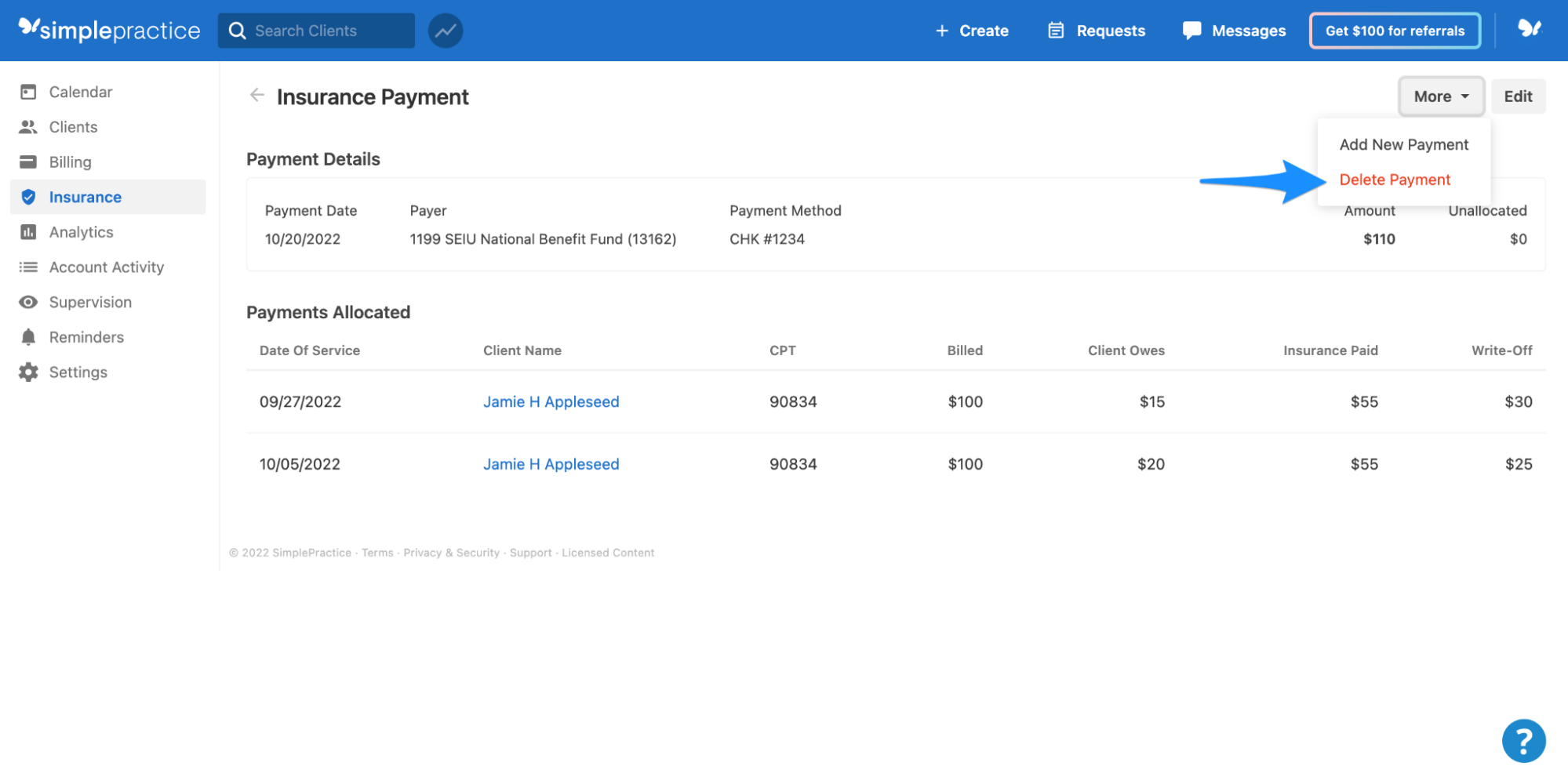Click the Clients people icon
This screenshot has width=1568, height=784.
click(28, 127)
